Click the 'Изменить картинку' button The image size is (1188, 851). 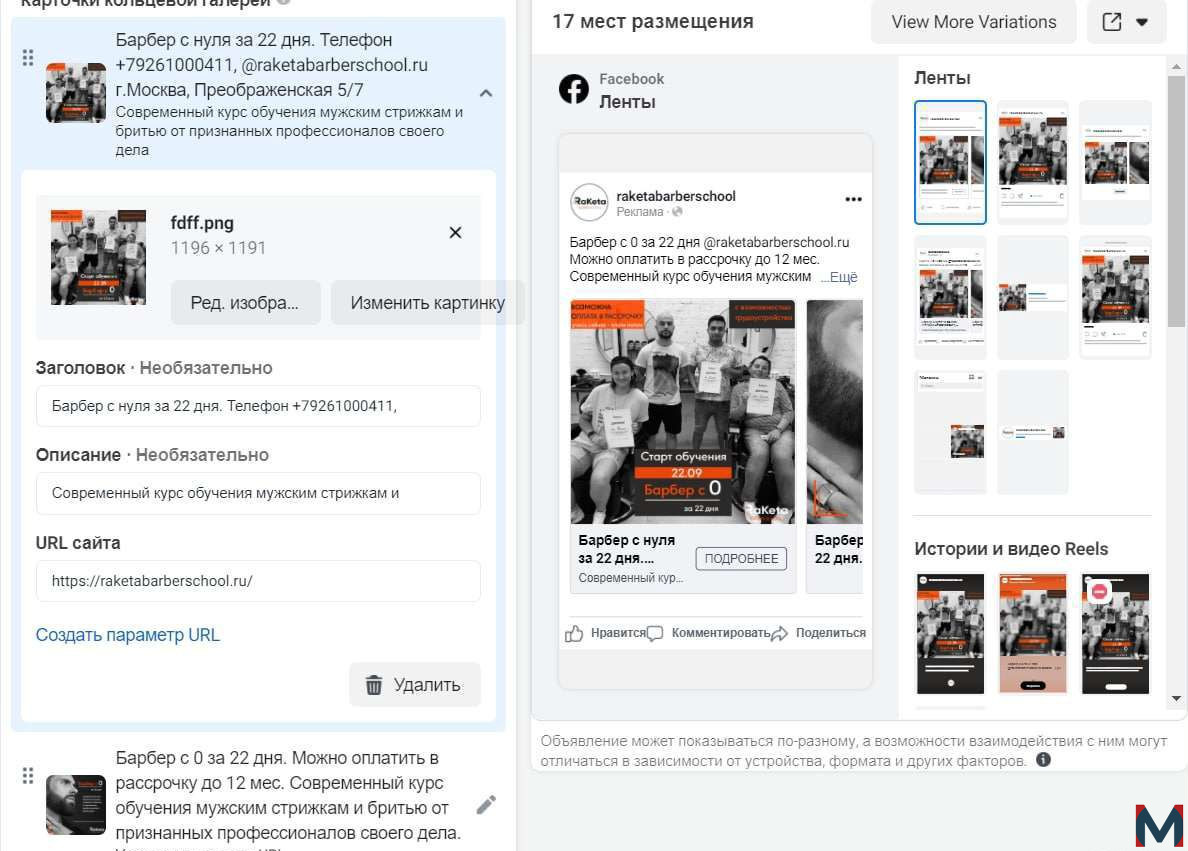[x=427, y=302]
